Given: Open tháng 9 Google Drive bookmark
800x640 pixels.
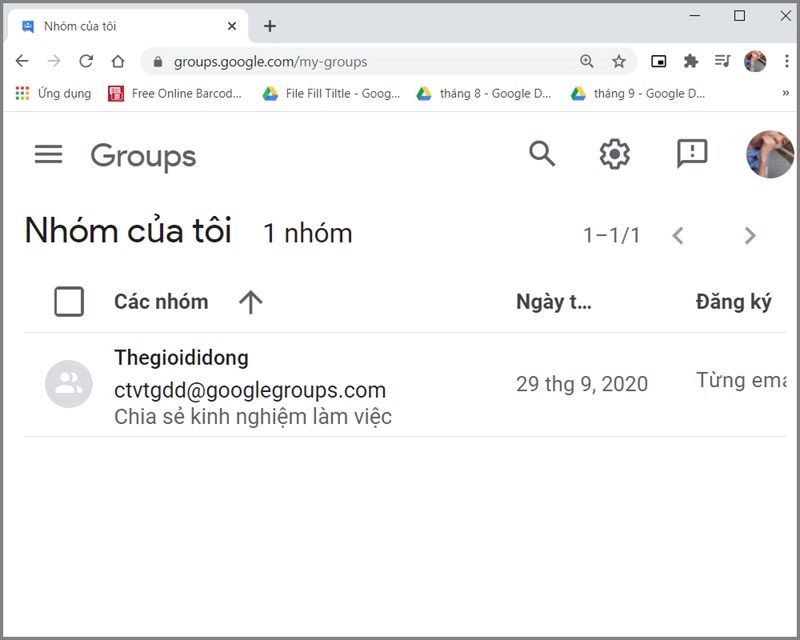Looking at the screenshot, I should (x=638, y=93).
